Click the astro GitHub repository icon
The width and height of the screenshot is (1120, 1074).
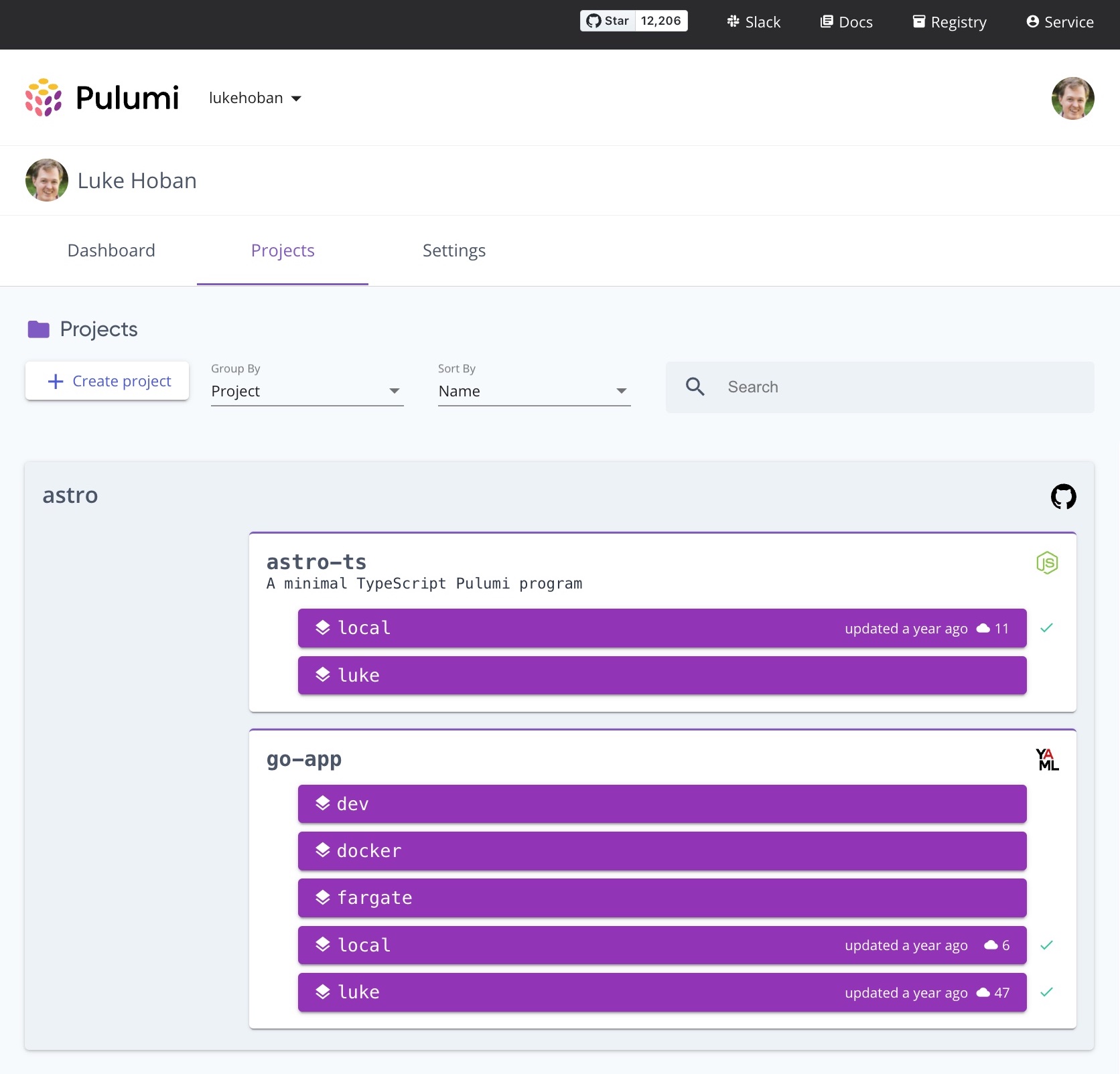click(x=1063, y=496)
